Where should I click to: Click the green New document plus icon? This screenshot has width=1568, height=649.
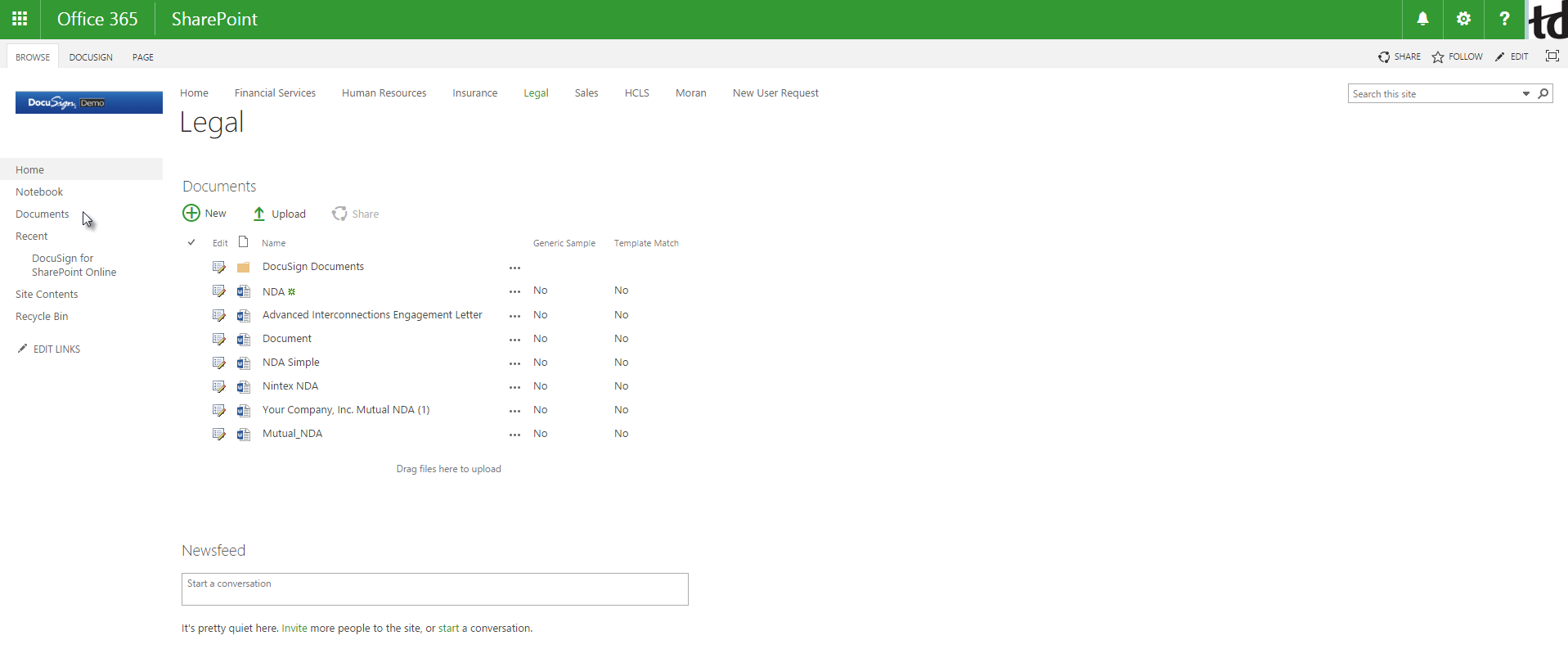(191, 214)
